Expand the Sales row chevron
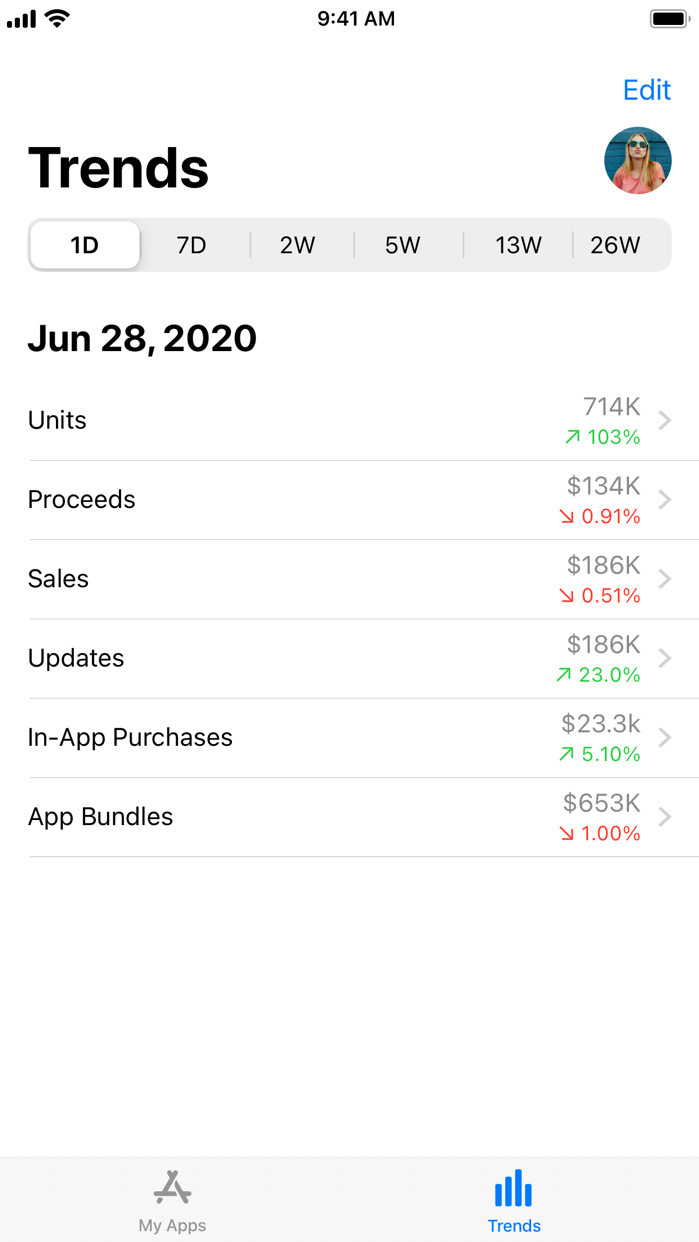This screenshot has width=699, height=1242. coord(665,579)
